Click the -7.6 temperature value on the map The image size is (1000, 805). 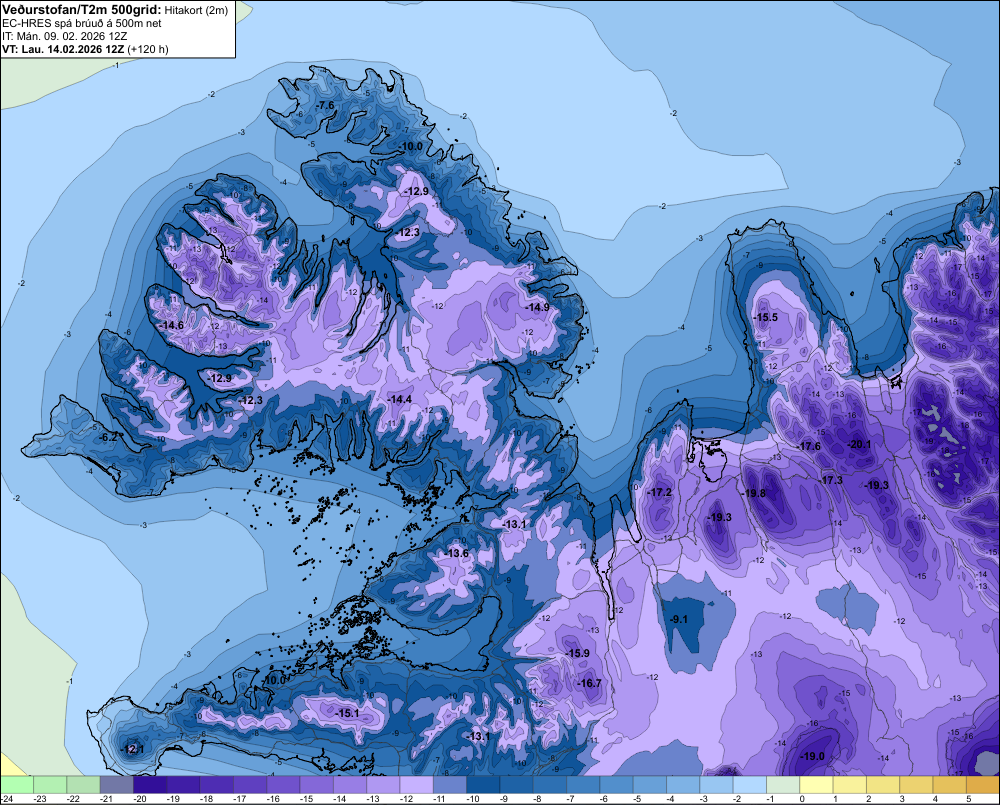[325, 105]
